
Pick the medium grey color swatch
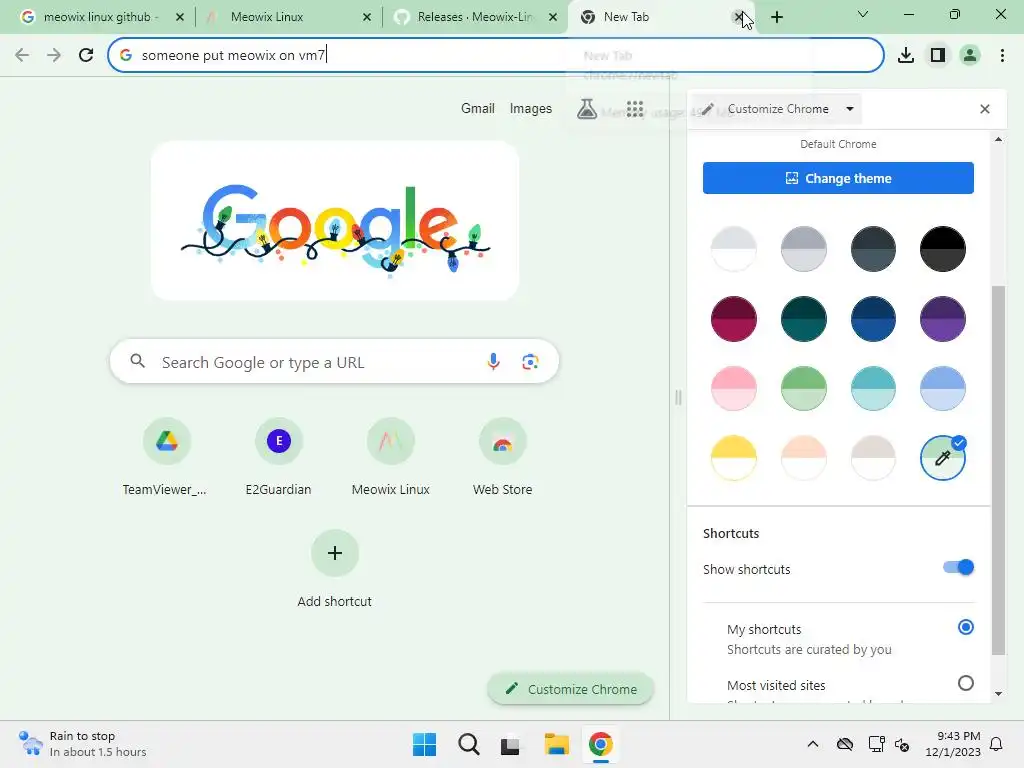pyautogui.click(x=803, y=249)
